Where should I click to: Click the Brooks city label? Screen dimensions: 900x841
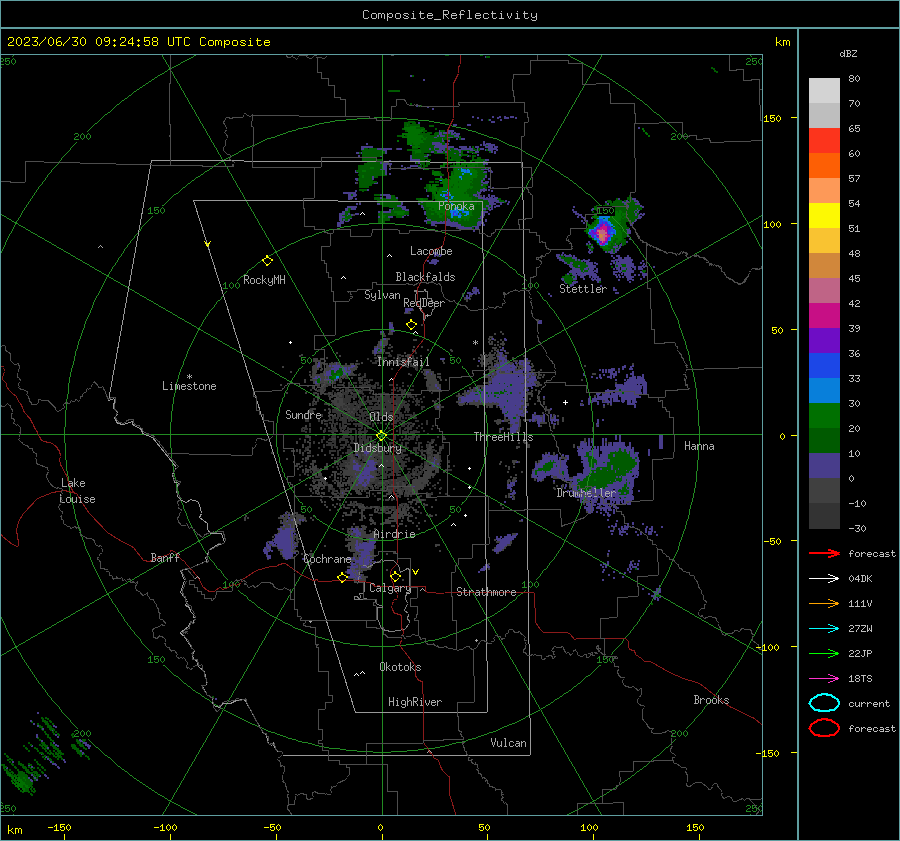[x=711, y=700]
